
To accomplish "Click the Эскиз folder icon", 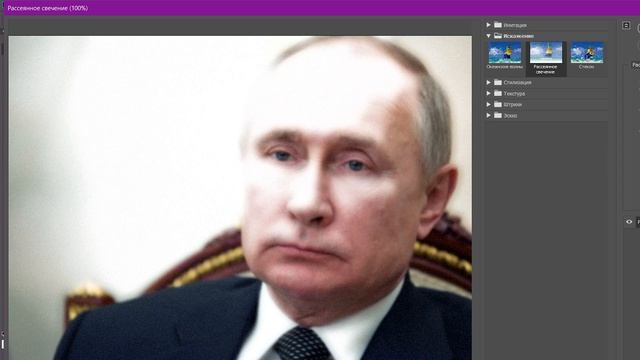I will pos(498,116).
